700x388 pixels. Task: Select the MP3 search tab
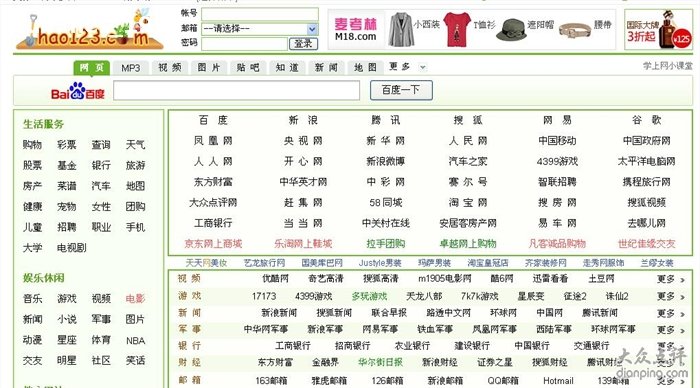[x=130, y=68]
